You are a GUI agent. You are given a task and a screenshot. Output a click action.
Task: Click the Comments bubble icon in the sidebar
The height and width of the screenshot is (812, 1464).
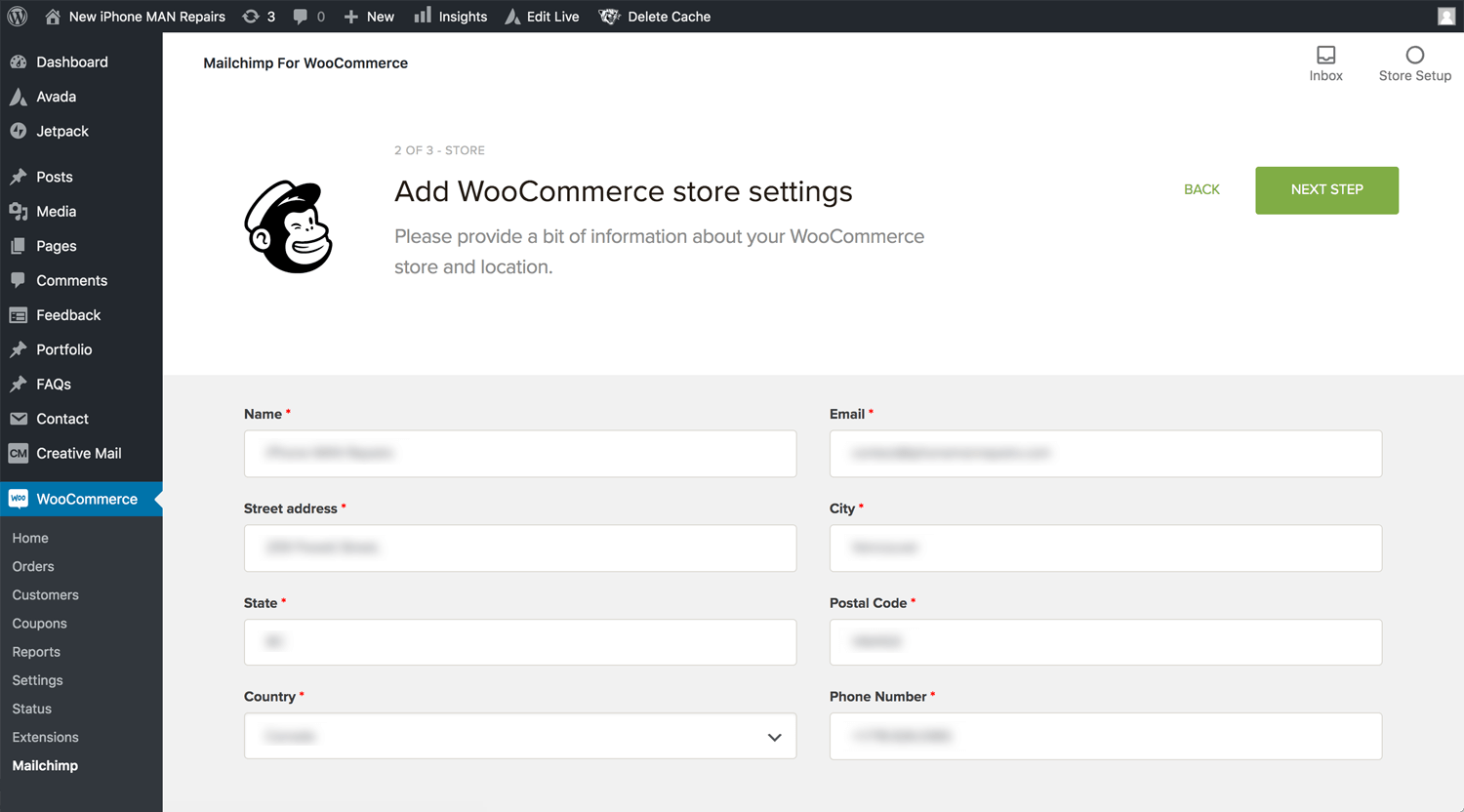(x=19, y=280)
